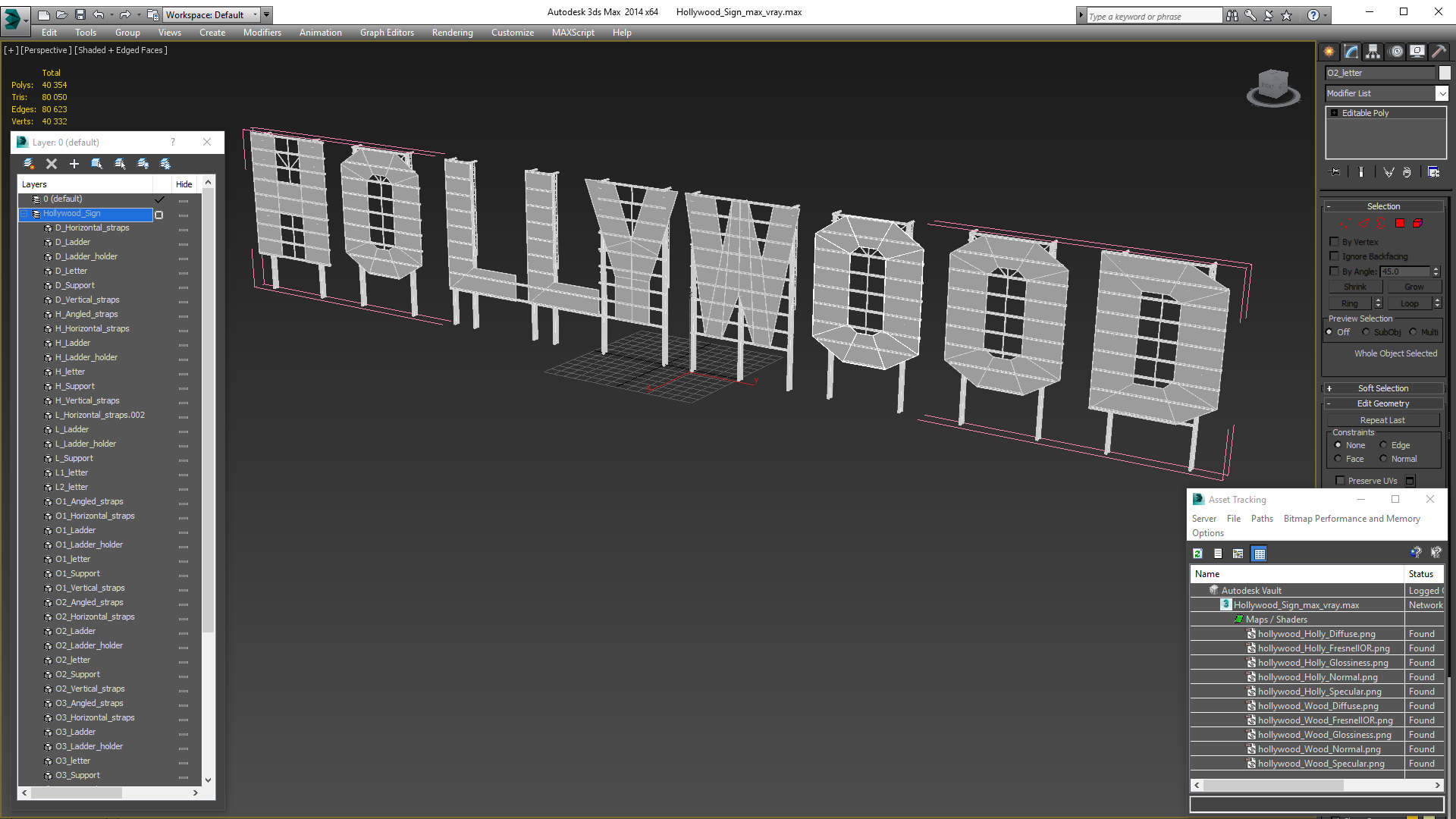This screenshot has width=1456, height=819.
Task: Click Freeze/Unfreeze all layers snowflake icon
Action: [165, 164]
